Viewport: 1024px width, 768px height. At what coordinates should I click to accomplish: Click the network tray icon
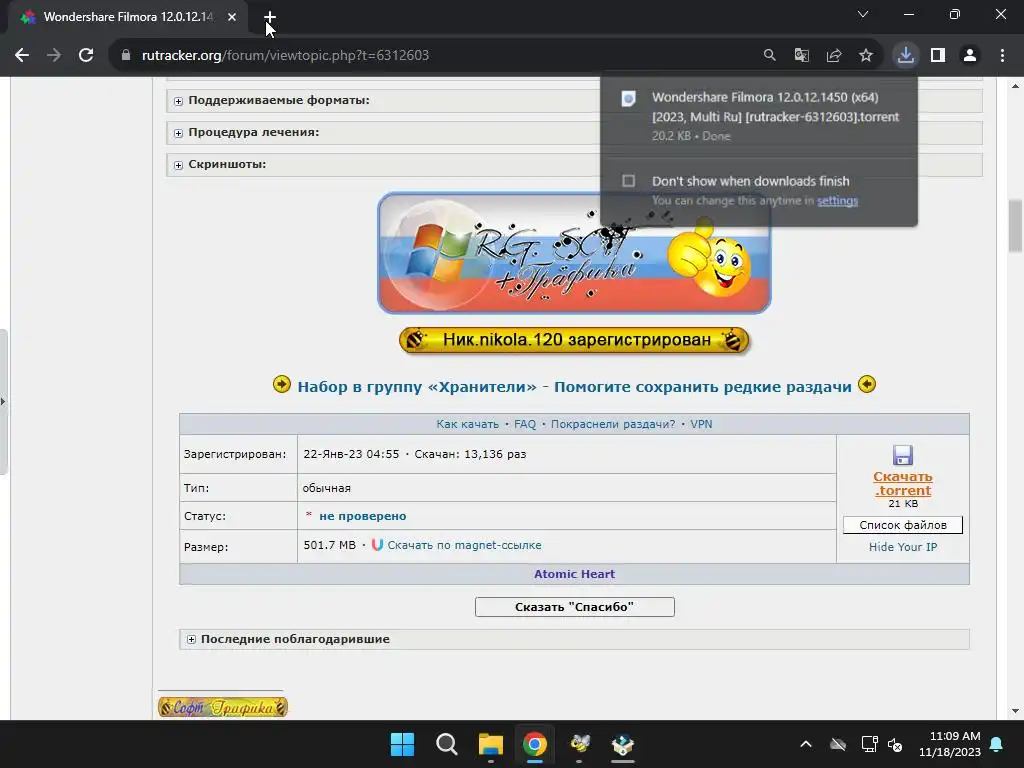point(869,744)
